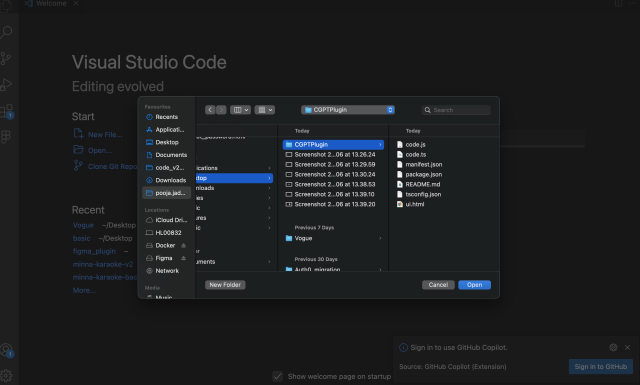Select the Figma volume in Locations
Viewport: 640px width, 385px height.
point(163,258)
